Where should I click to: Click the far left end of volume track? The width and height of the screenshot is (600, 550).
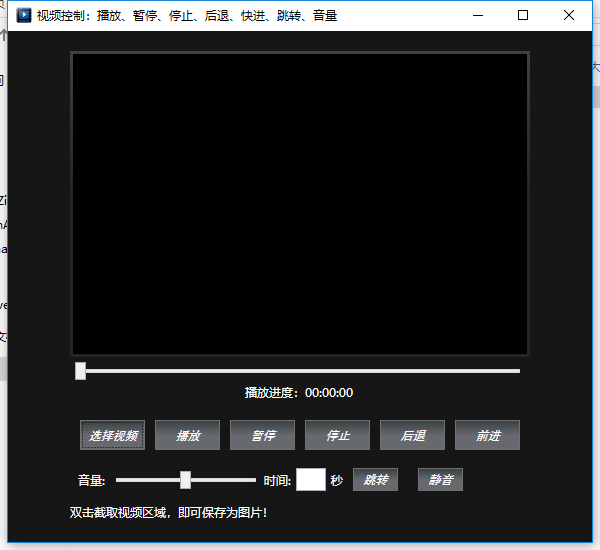119,480
